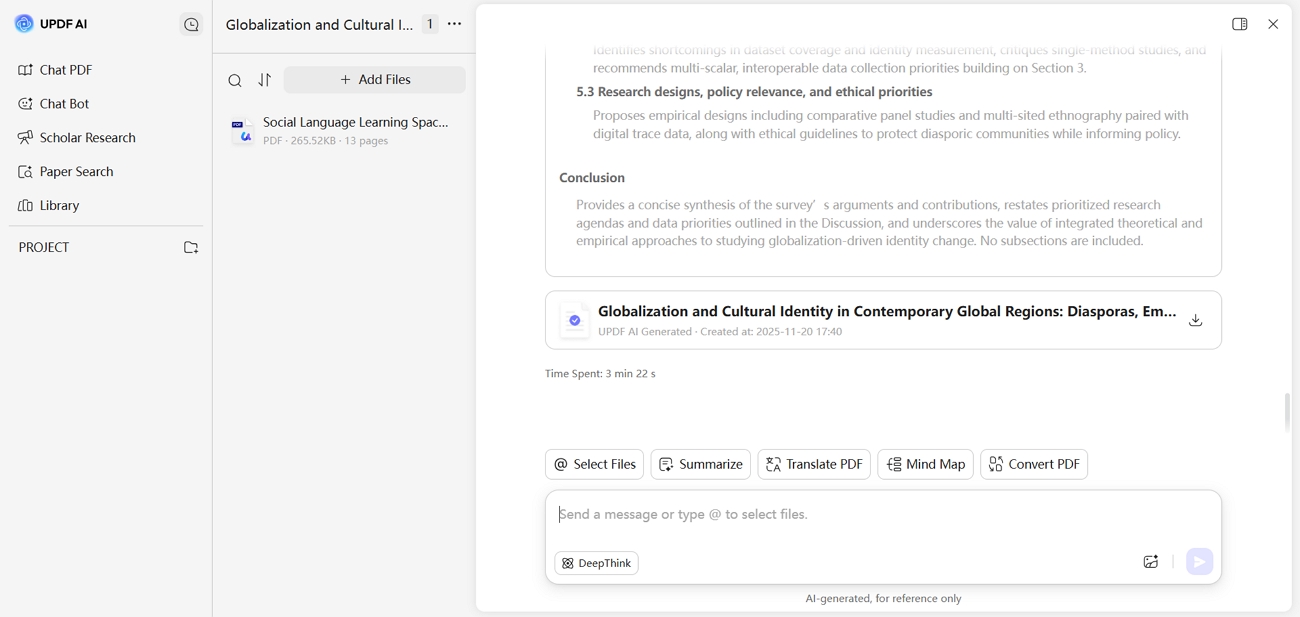Open chat history clock icon
The height and width of the screenshot is (617, 1300).
[191, 25]
